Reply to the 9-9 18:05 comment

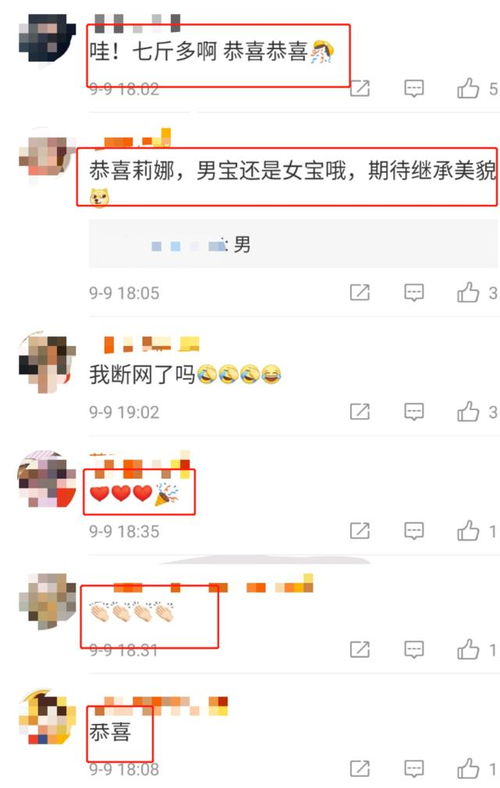pyautogui.click(x=414, y=292)
